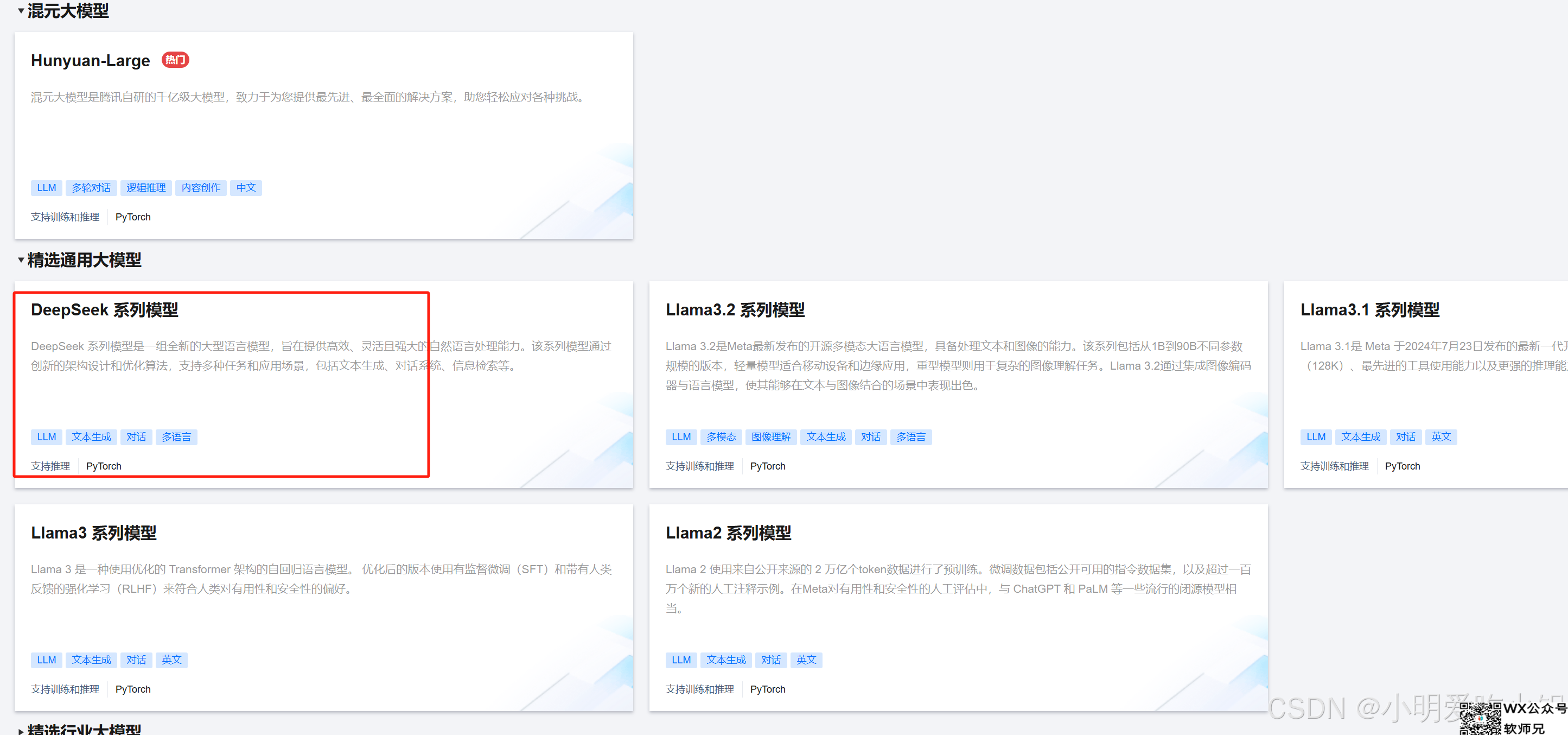This screenshot has width=1568, height=735.
Task: Click the 内容创作 tag on Hunyuan-Large
Action: click(201, 188)
